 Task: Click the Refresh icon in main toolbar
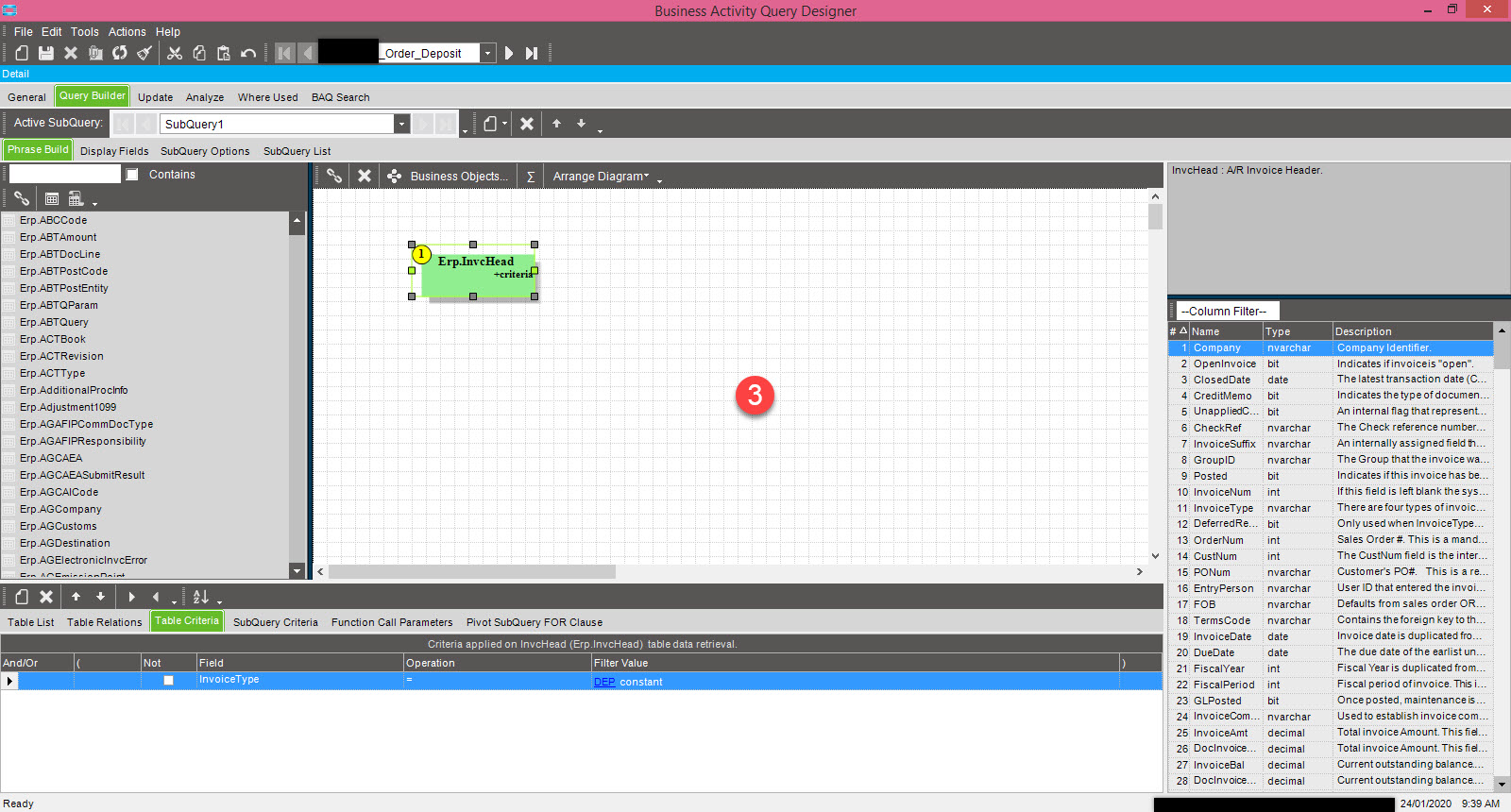[120, 53]
